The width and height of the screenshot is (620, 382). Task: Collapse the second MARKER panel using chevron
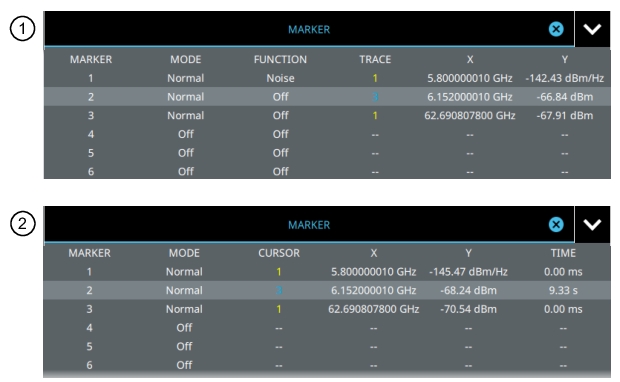tap(592, 225)
